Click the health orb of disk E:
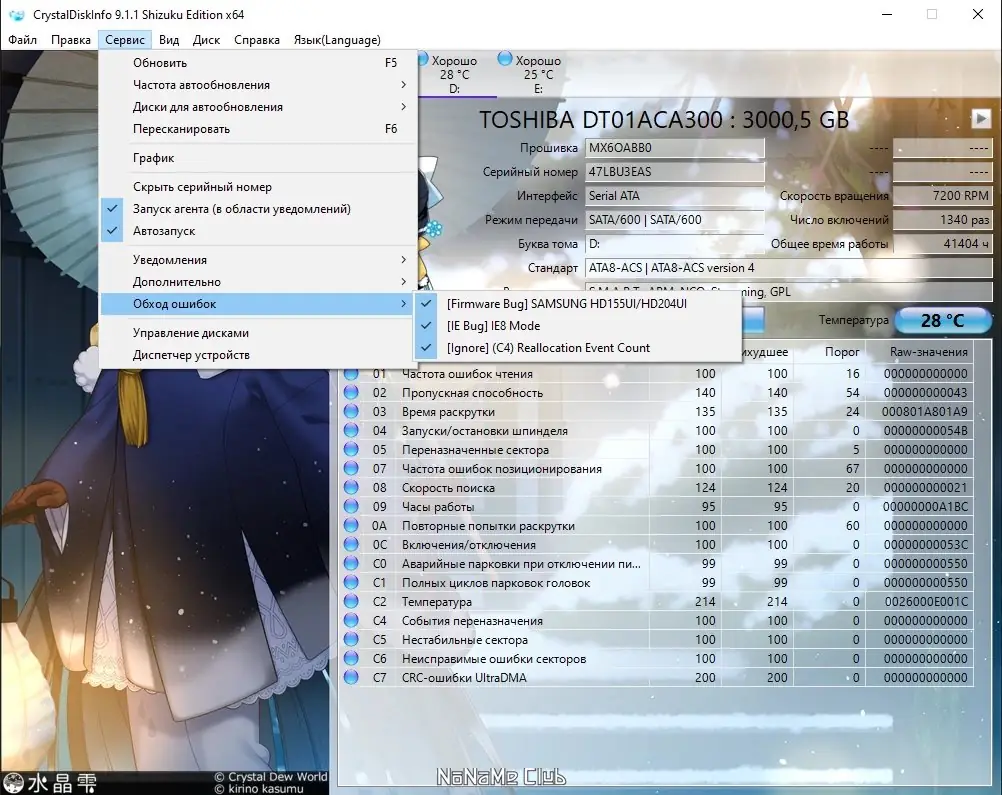 (x=505, y=59)
